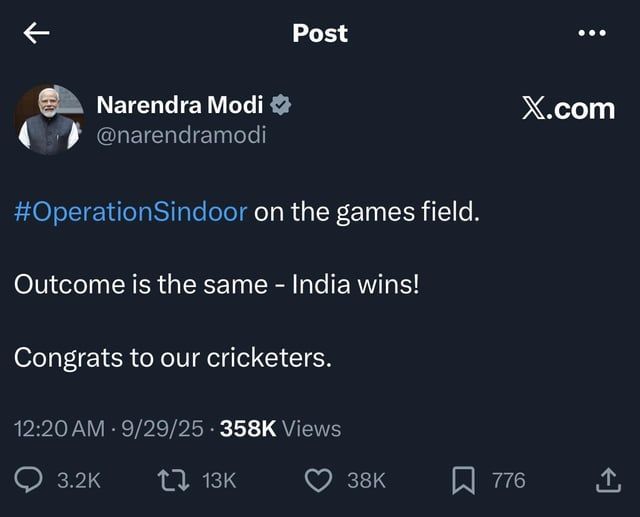The width and height of the screenshot is (640, 517).
Task: Click the 3.2K replies count
Action: tap(79, 481)
